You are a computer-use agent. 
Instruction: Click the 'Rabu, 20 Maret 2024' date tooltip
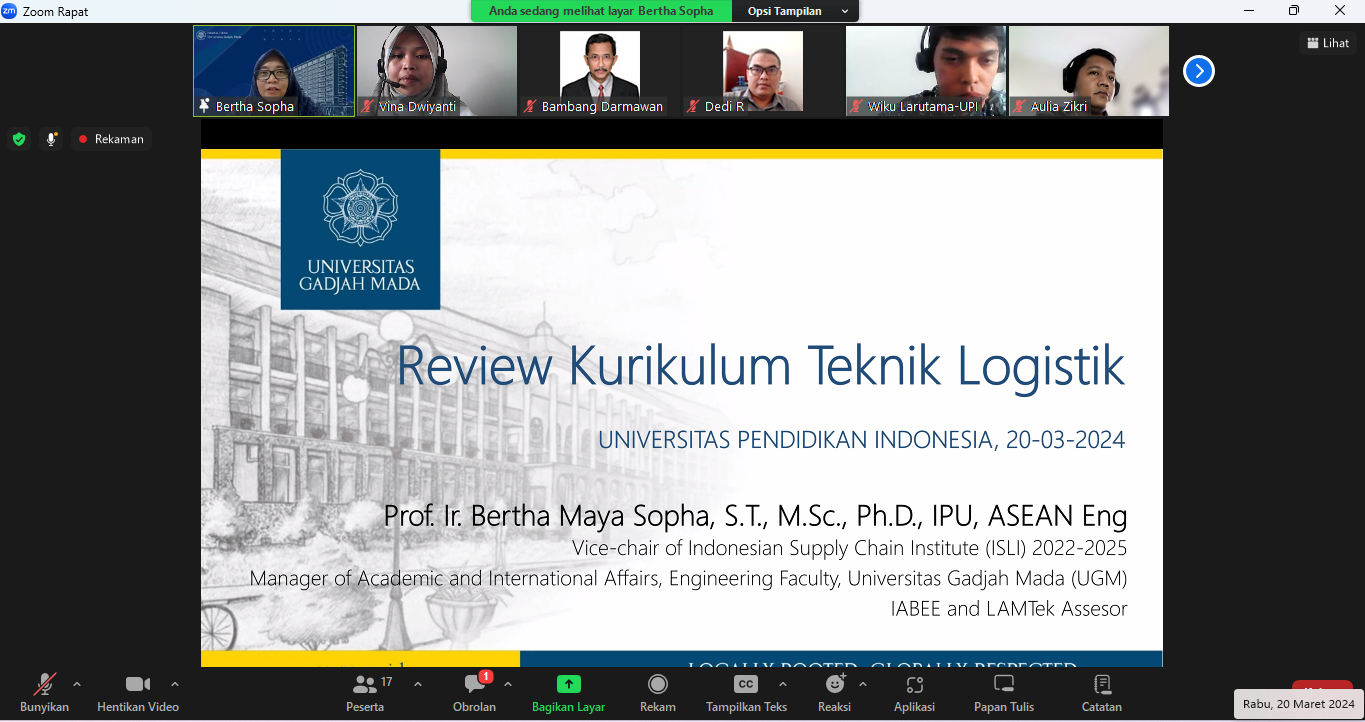point(1298,704)
